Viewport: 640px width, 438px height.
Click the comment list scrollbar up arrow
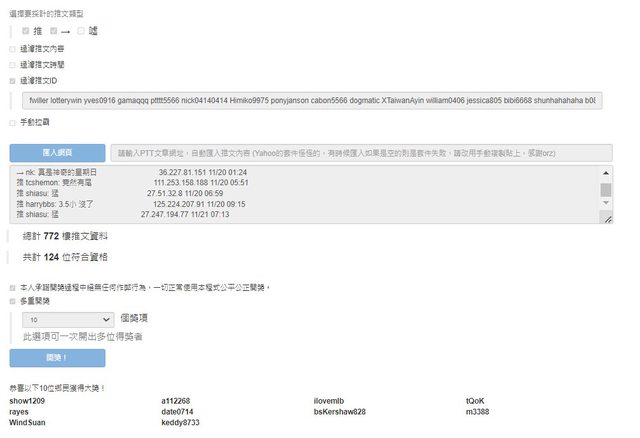(606, 174)
